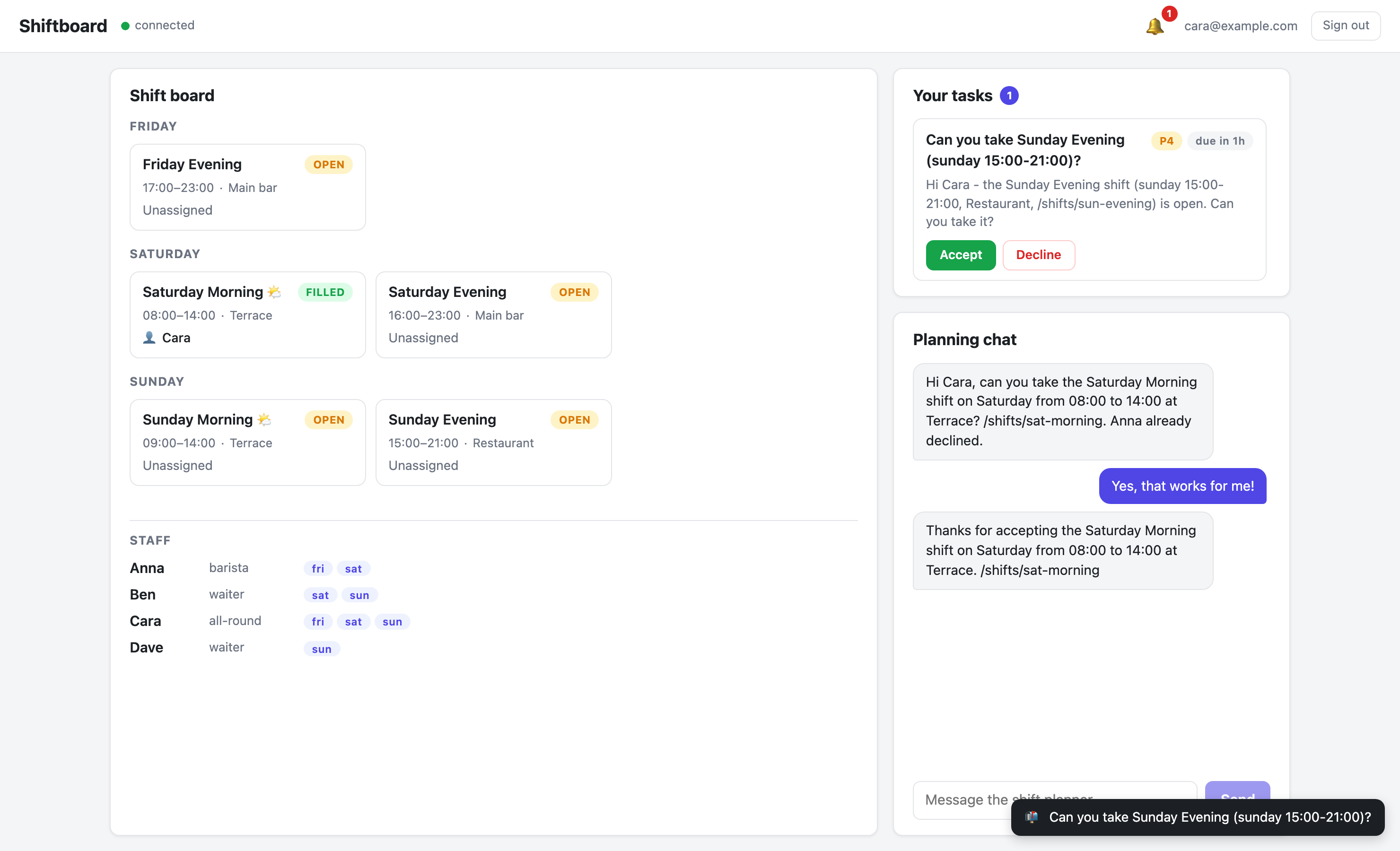Select staff member Dave
Screen dimensions: 1400x851
pos(146,648)
